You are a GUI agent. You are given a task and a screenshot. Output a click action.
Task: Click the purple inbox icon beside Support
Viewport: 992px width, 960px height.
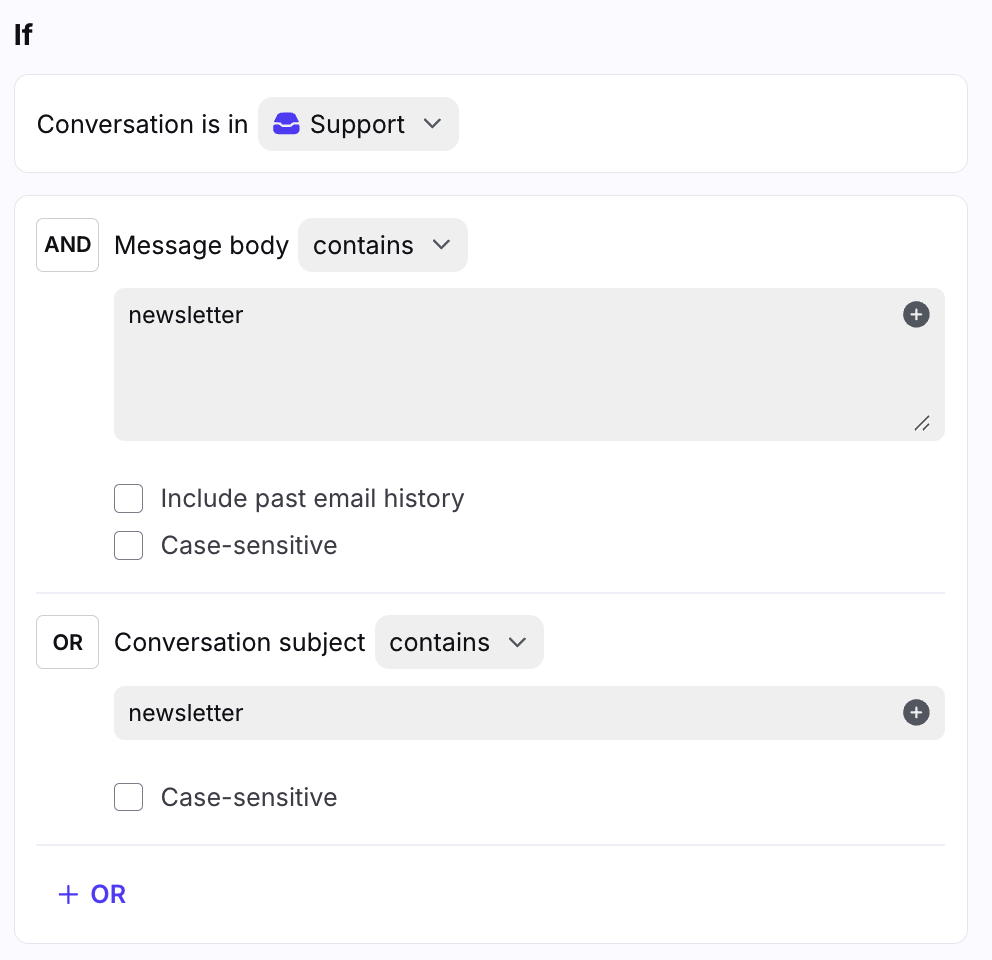tap(287, 124)
